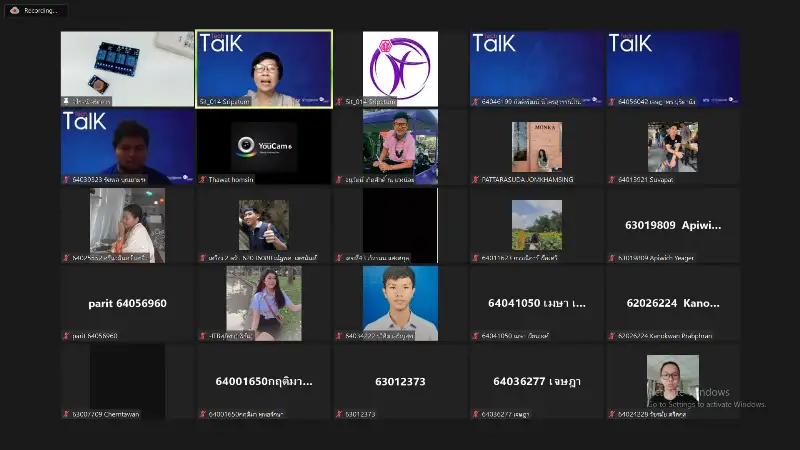
Task: Select the purple logo St_014-Sripatum tile
Action: [x=400, y=68]
